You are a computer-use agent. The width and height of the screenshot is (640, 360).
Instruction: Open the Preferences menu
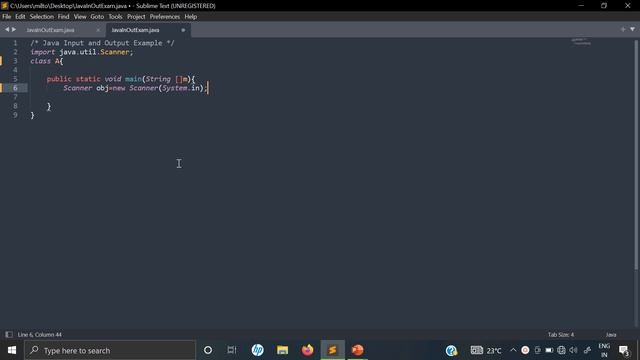coord(164,17)
